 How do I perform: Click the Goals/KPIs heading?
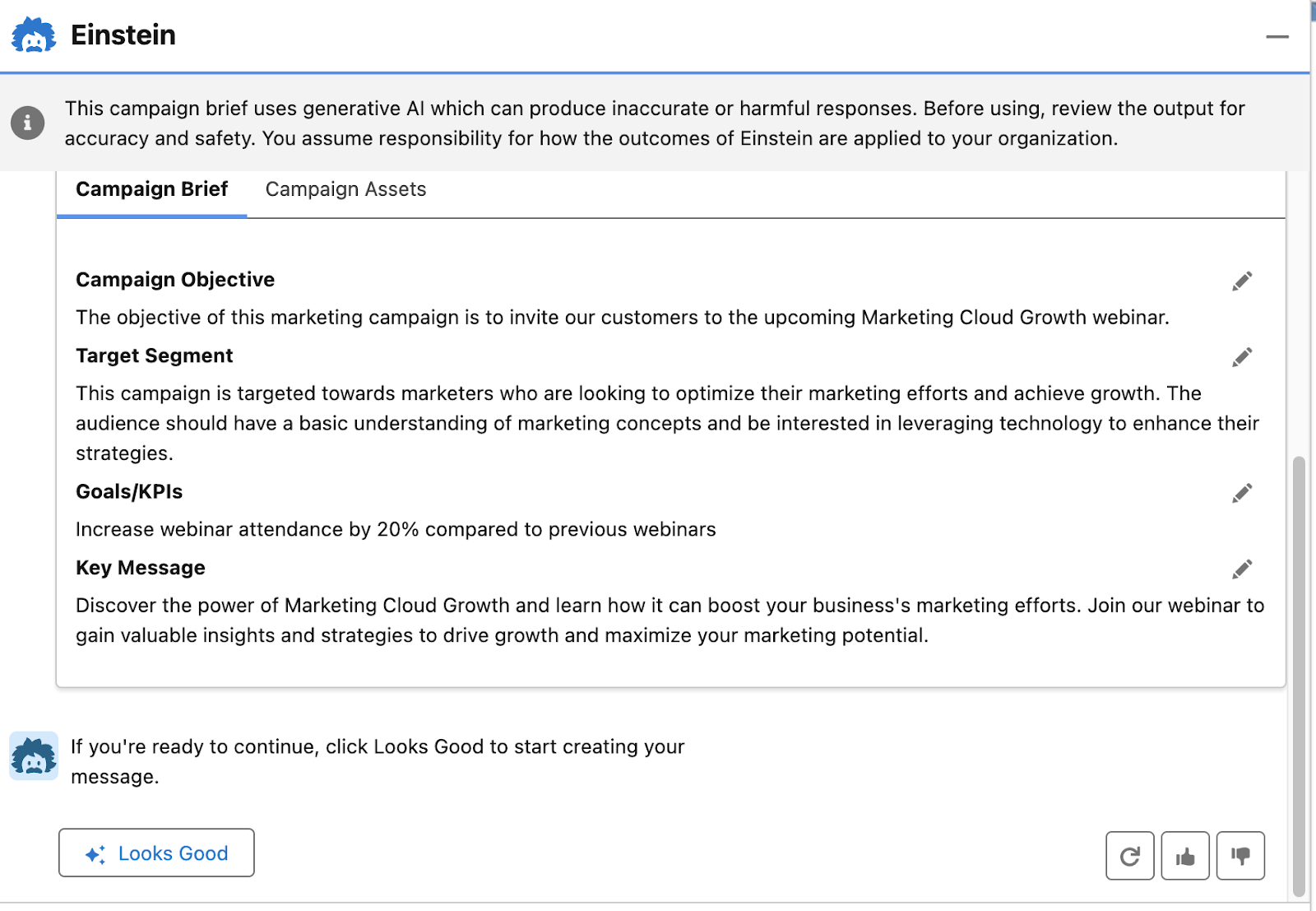(x=129, y=491)
